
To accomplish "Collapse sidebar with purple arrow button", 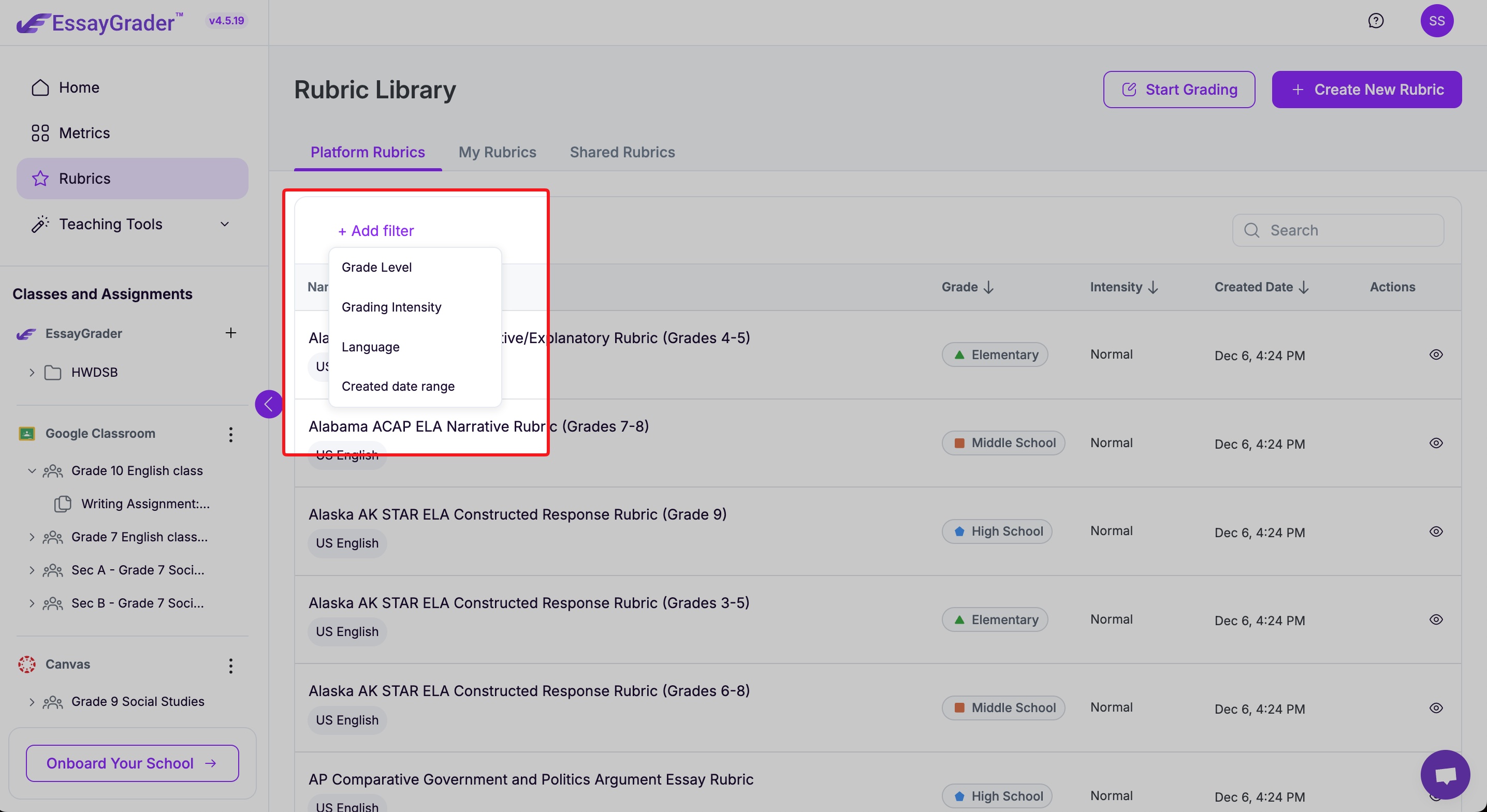I will pos(268,404).
